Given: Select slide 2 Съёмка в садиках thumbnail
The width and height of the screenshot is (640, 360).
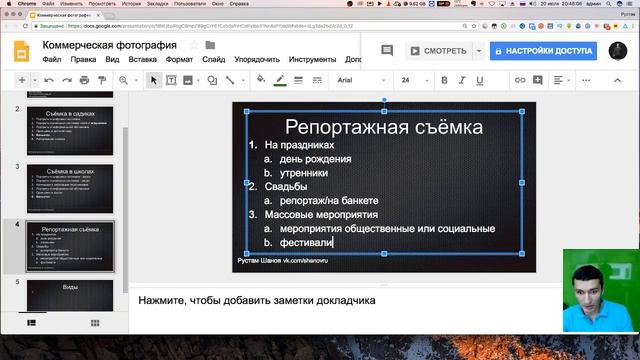Looking at the screenshot, I should pyautogui.click(x=70, y=131).
